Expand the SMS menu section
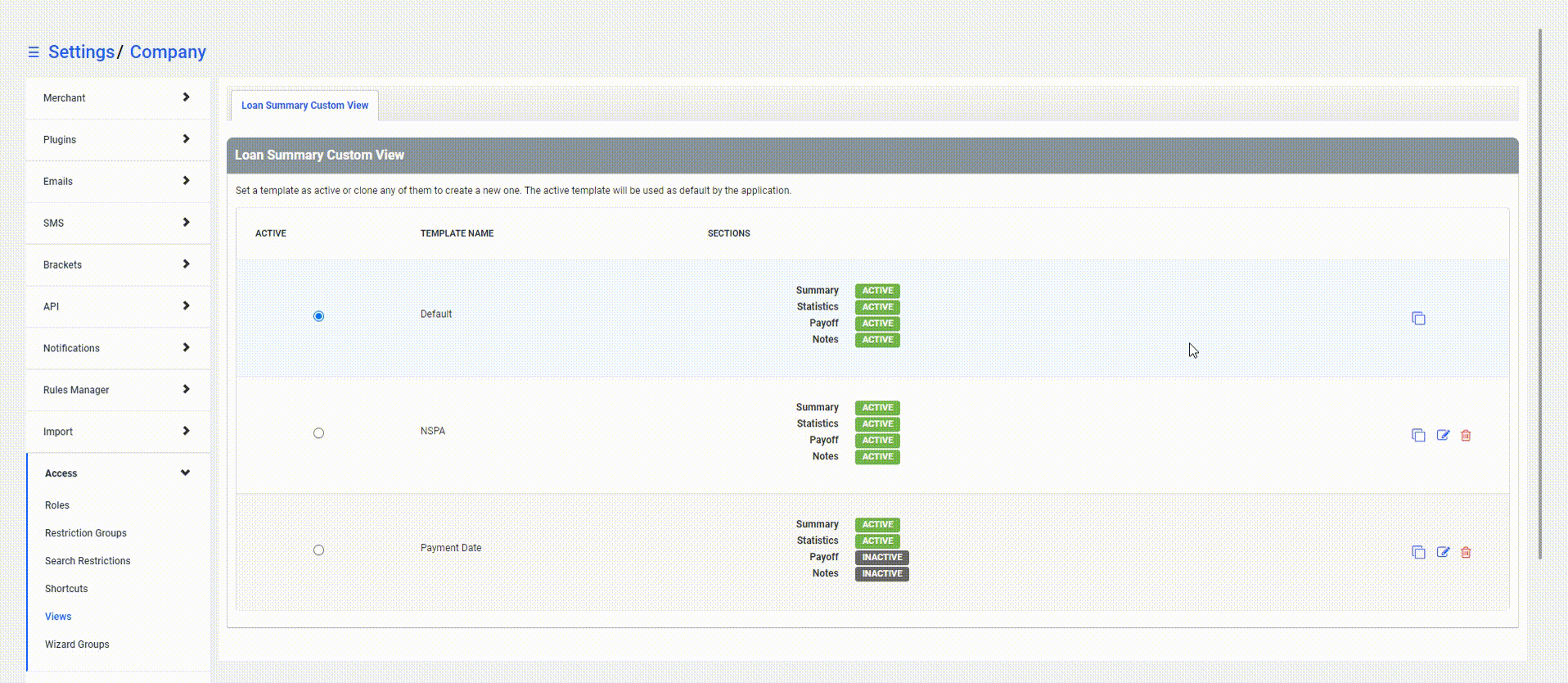 [118, 224]
